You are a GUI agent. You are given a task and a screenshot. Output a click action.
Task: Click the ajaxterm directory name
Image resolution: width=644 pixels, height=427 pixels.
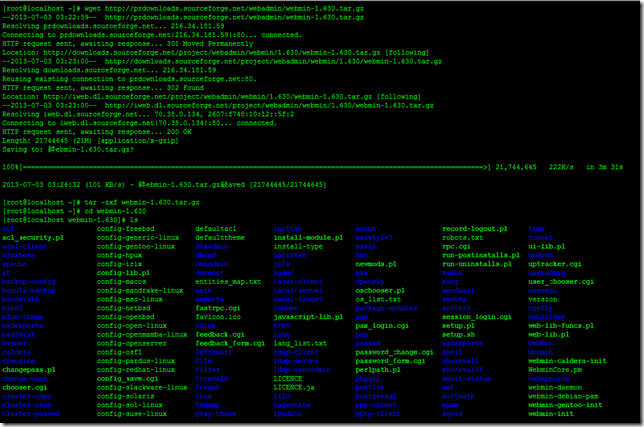coord(18,255)
